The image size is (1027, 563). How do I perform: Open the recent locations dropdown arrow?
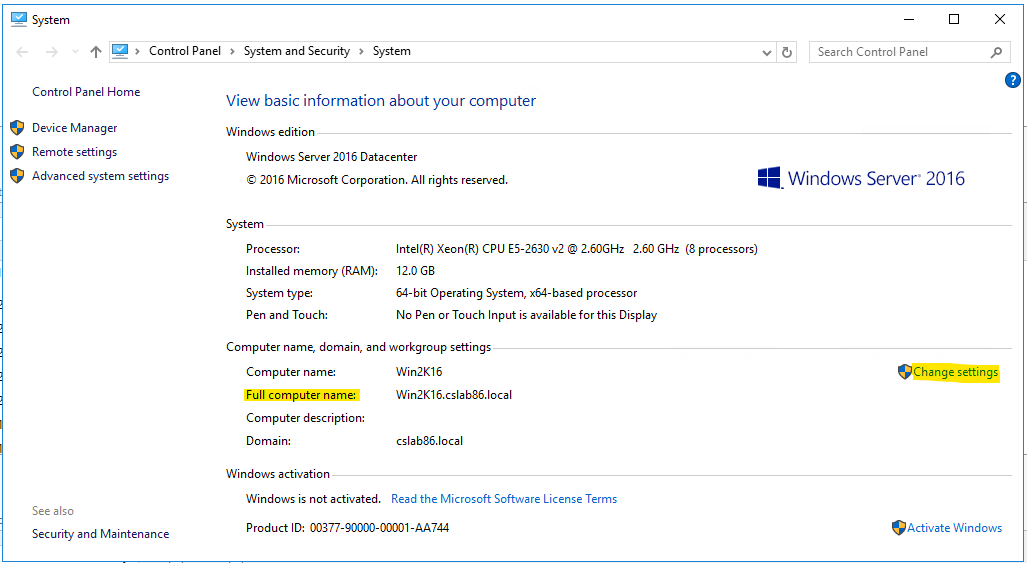pyautogui.click(x=75, y=52)
